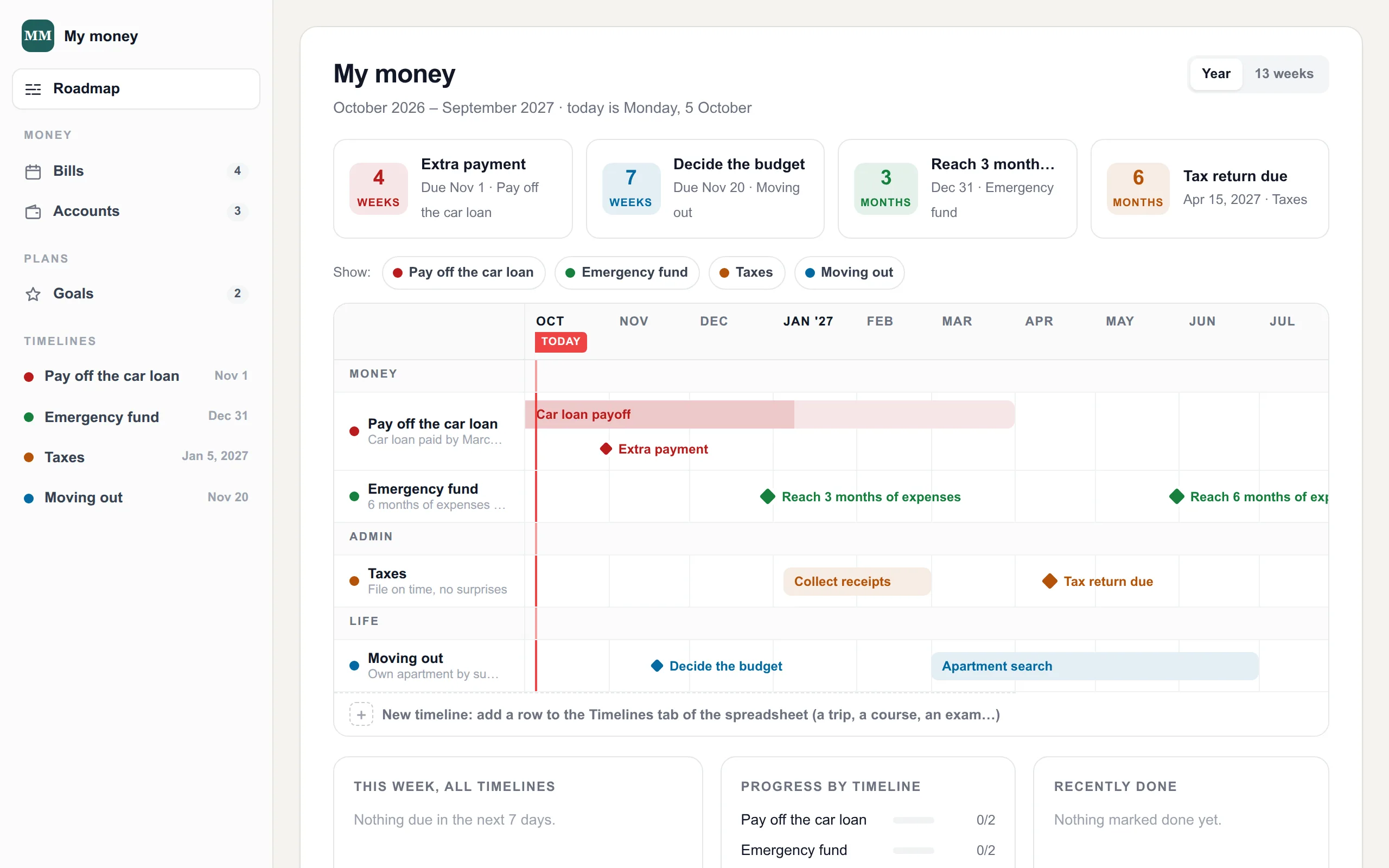Click the Decide the budget diamond marker
This screenshot has height=868, width=1389.
pos(657,666)
